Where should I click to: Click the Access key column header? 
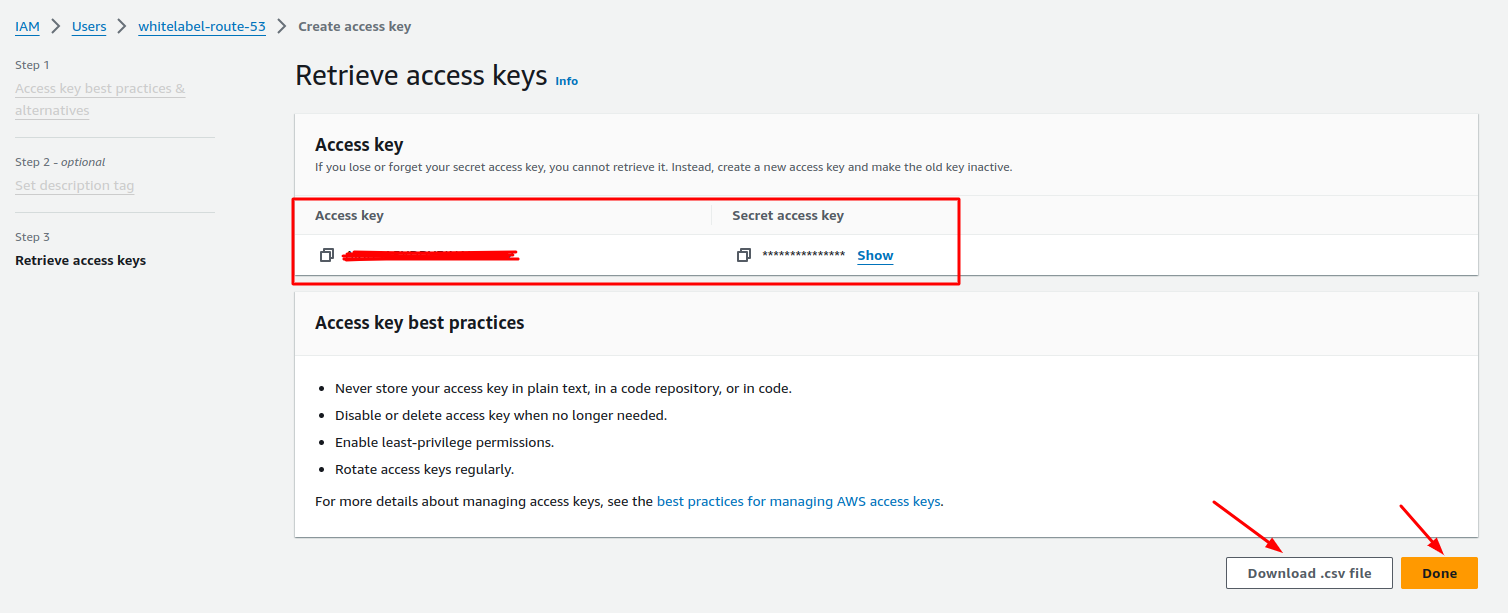(349, 215)
